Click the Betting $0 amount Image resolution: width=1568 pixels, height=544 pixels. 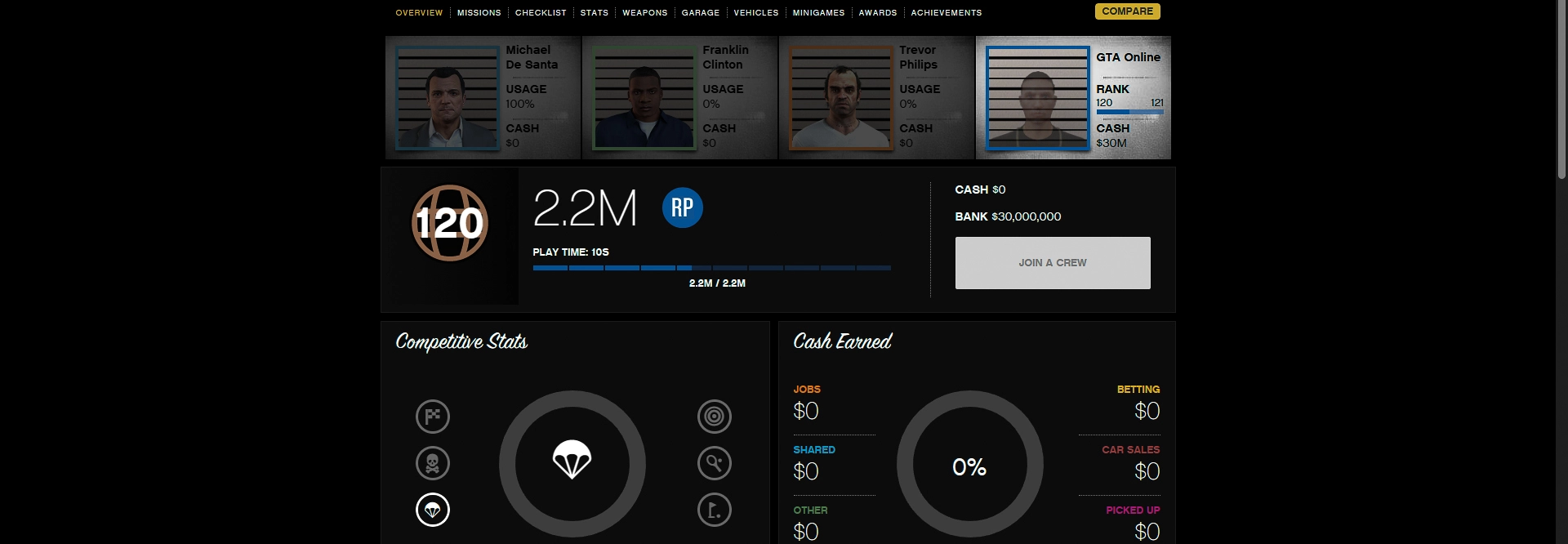(x=1147, y=411)
